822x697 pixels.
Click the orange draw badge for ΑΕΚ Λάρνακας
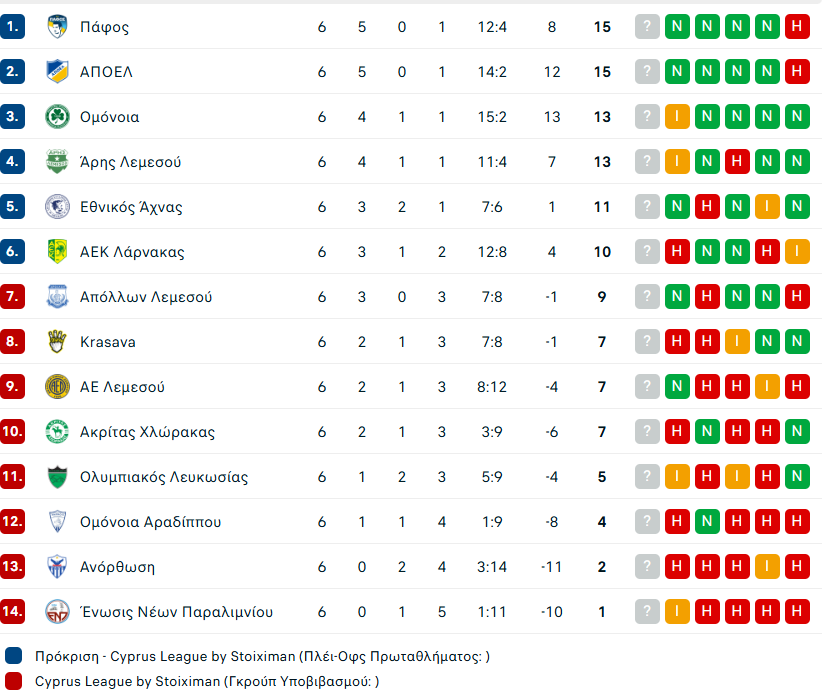point(797,252)
